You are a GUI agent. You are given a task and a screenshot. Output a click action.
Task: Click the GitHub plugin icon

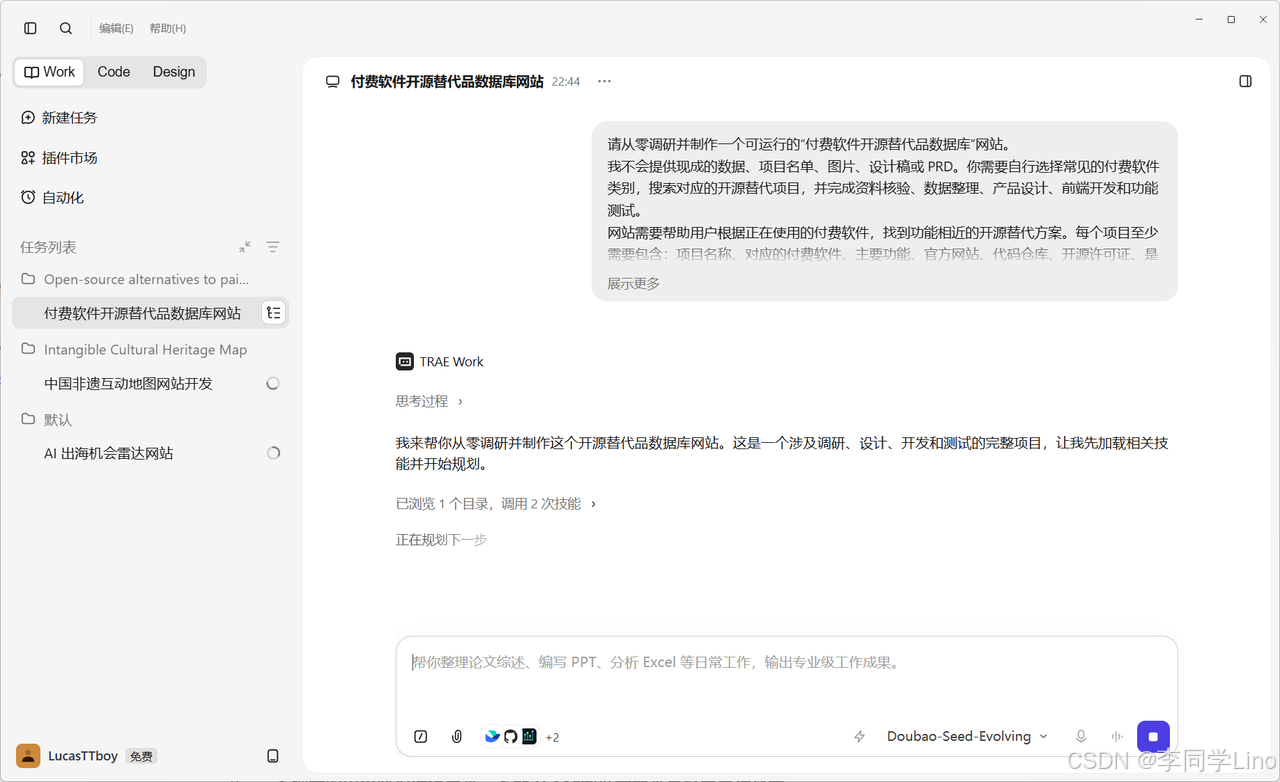(510, 737)
